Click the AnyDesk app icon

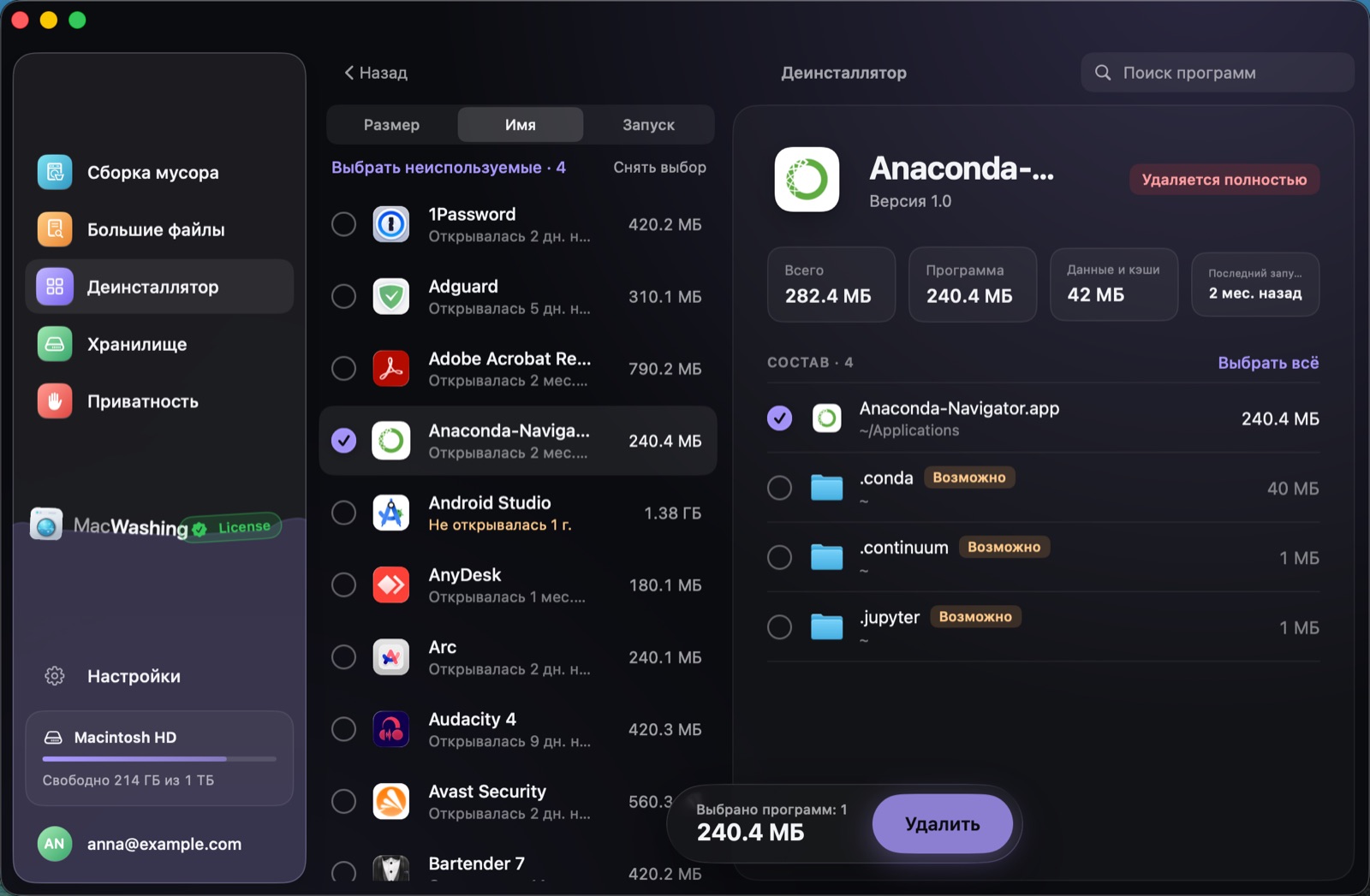pyautogui.click(x=391, y=584)
